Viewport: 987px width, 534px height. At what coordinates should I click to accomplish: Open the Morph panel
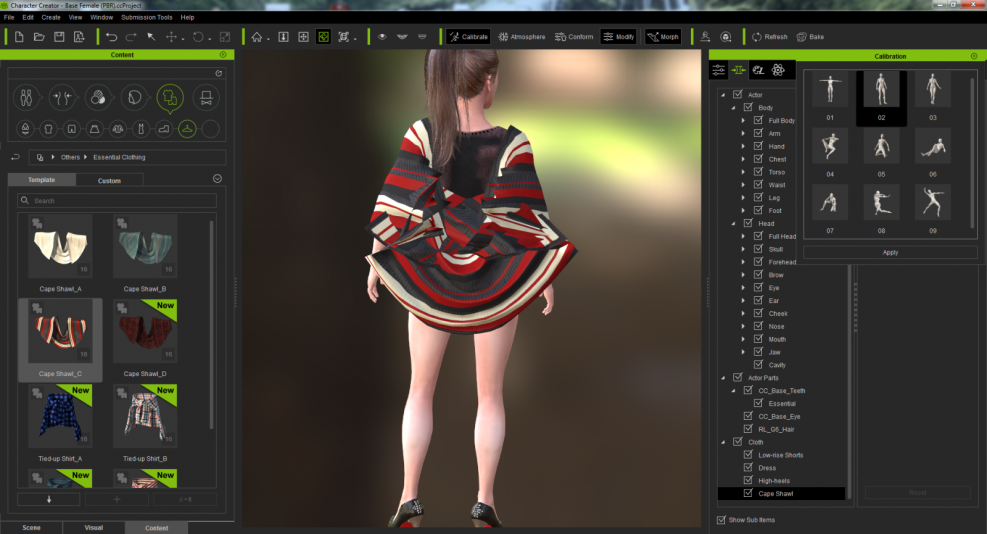tap(662, 37)
